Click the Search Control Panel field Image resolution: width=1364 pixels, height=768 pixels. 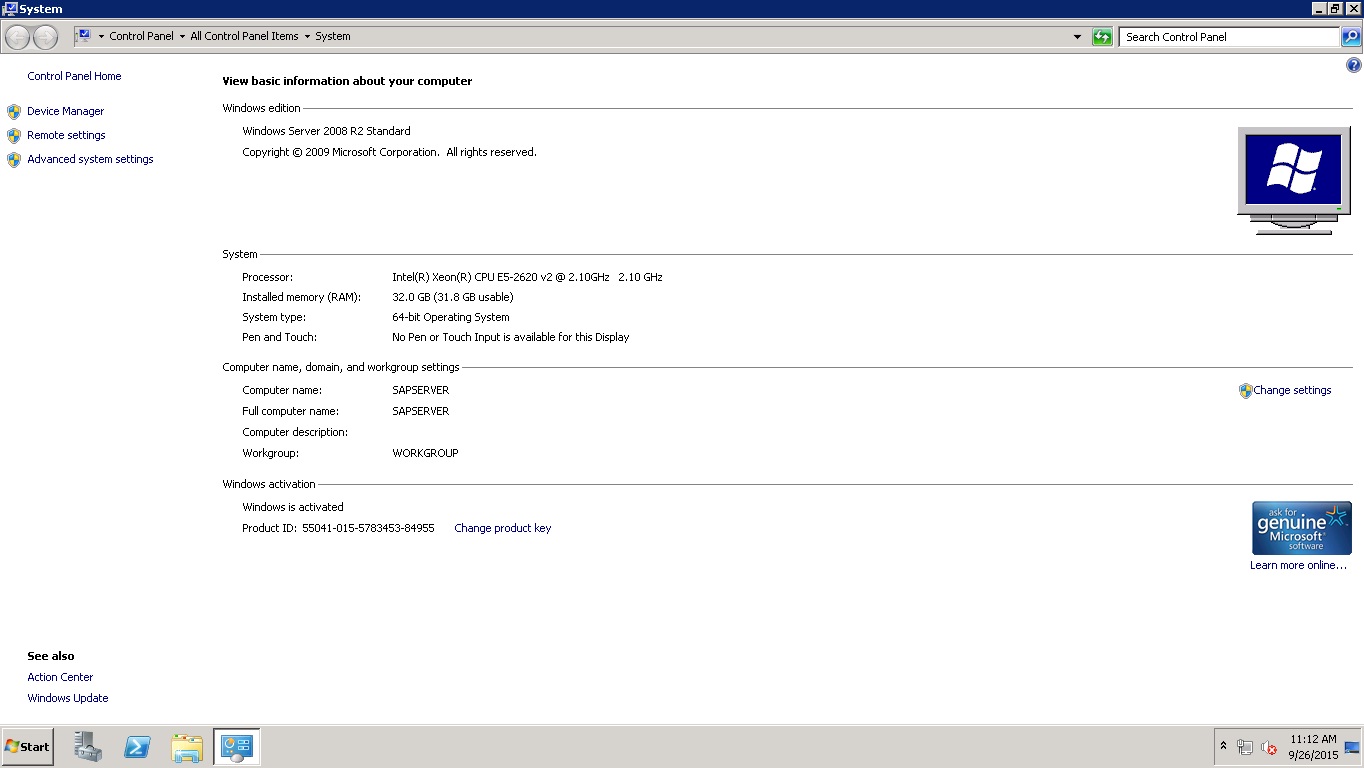click(1228, 37)
